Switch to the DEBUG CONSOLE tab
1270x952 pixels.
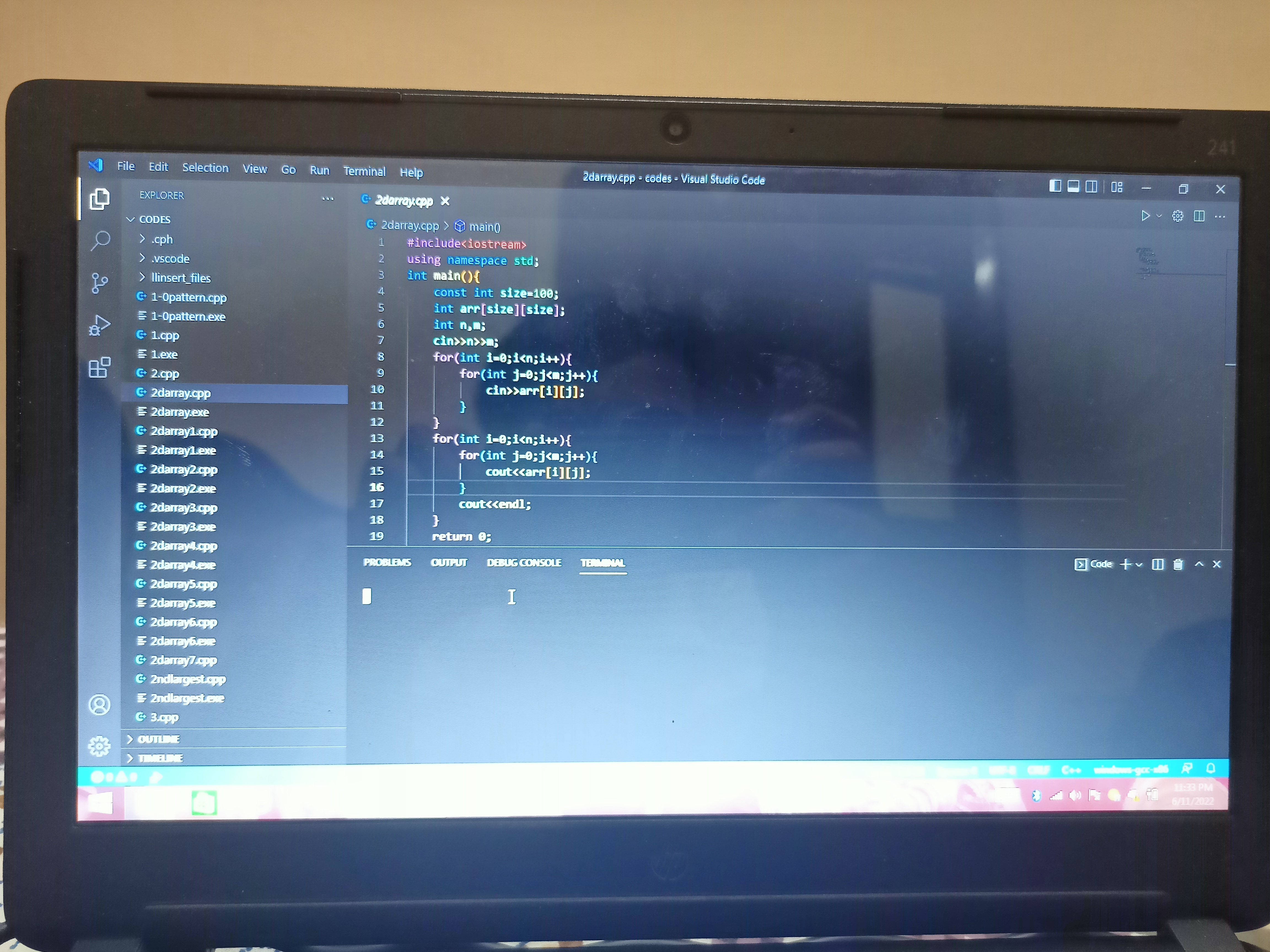point(524,562)
